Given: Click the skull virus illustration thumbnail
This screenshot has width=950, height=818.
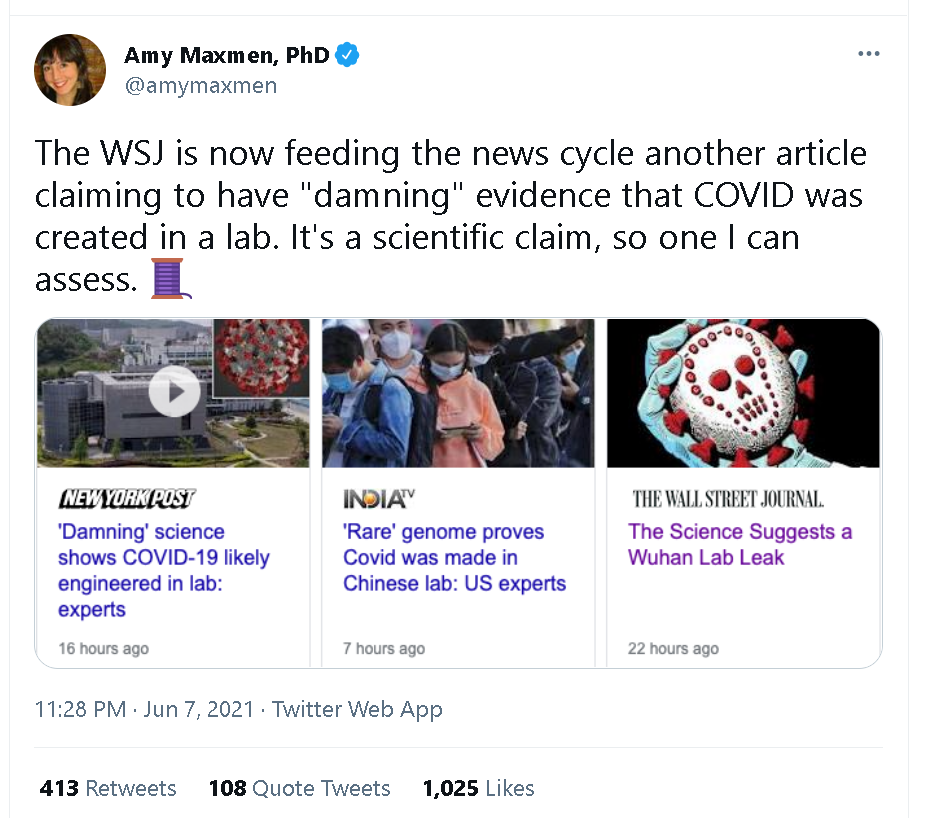Looking at the screenshot, I should 743,393.
